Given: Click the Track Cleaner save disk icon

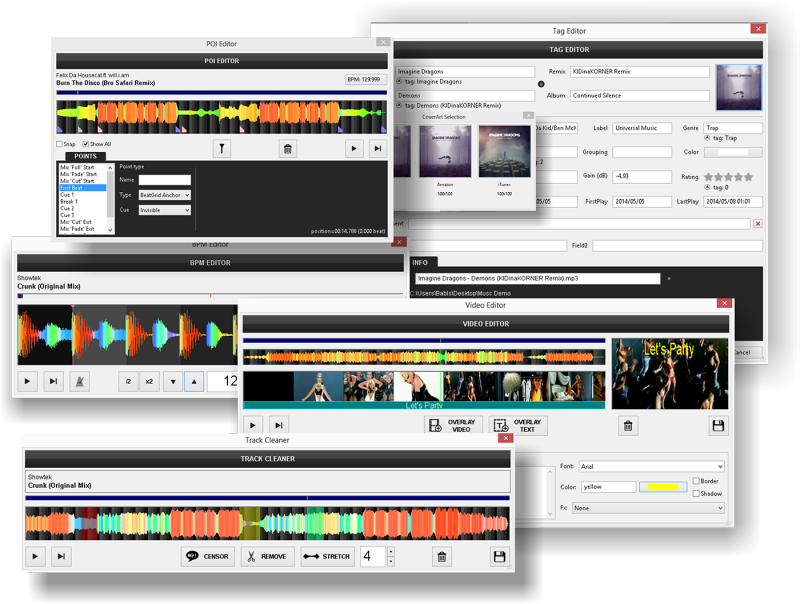Looking at the screenshot, I should 499,556.
